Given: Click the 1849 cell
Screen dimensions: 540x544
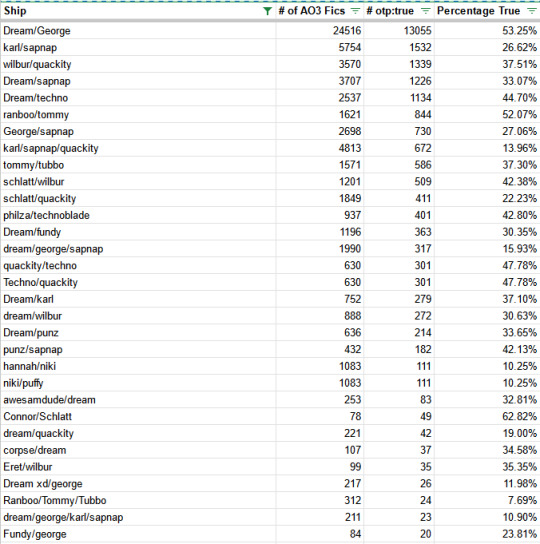Looking at the screenshot, I should pos(320,198).
